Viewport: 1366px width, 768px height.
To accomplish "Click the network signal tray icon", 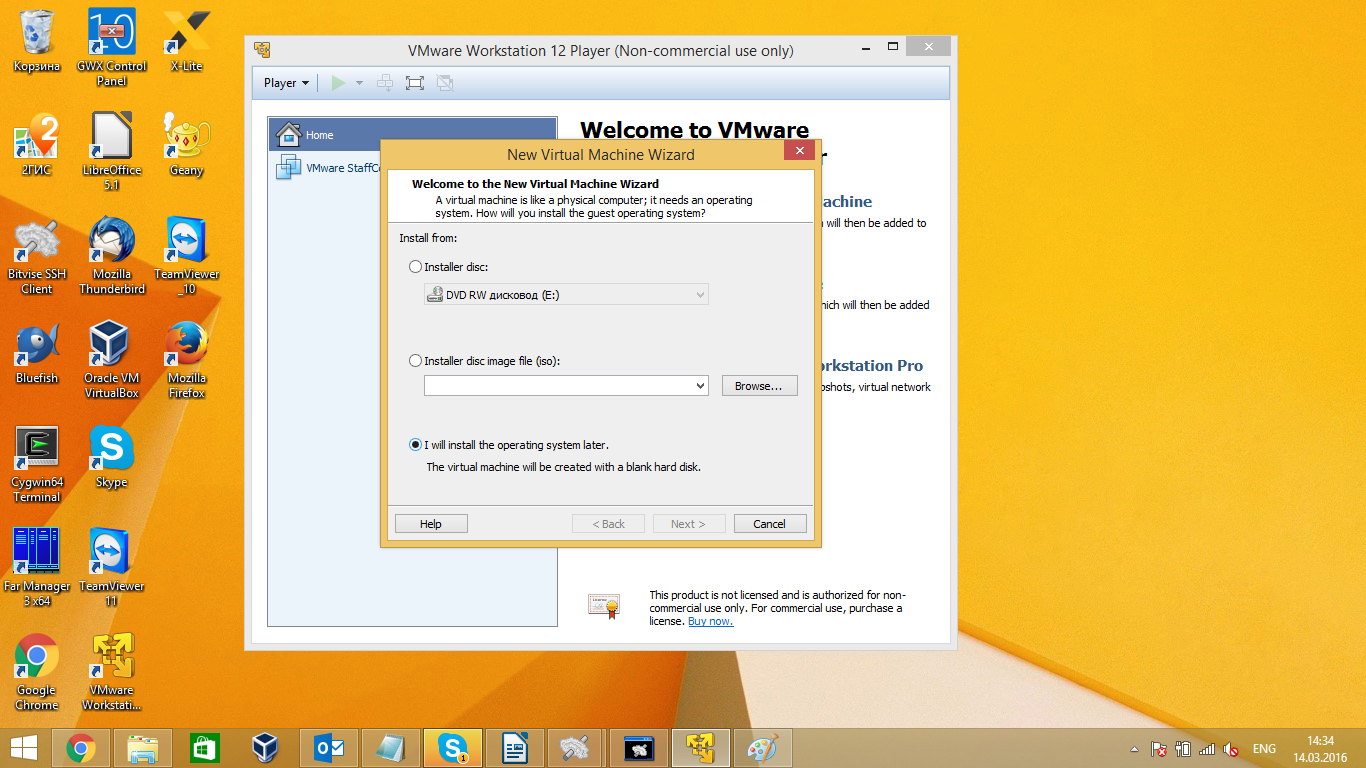I will (1207, 748).
